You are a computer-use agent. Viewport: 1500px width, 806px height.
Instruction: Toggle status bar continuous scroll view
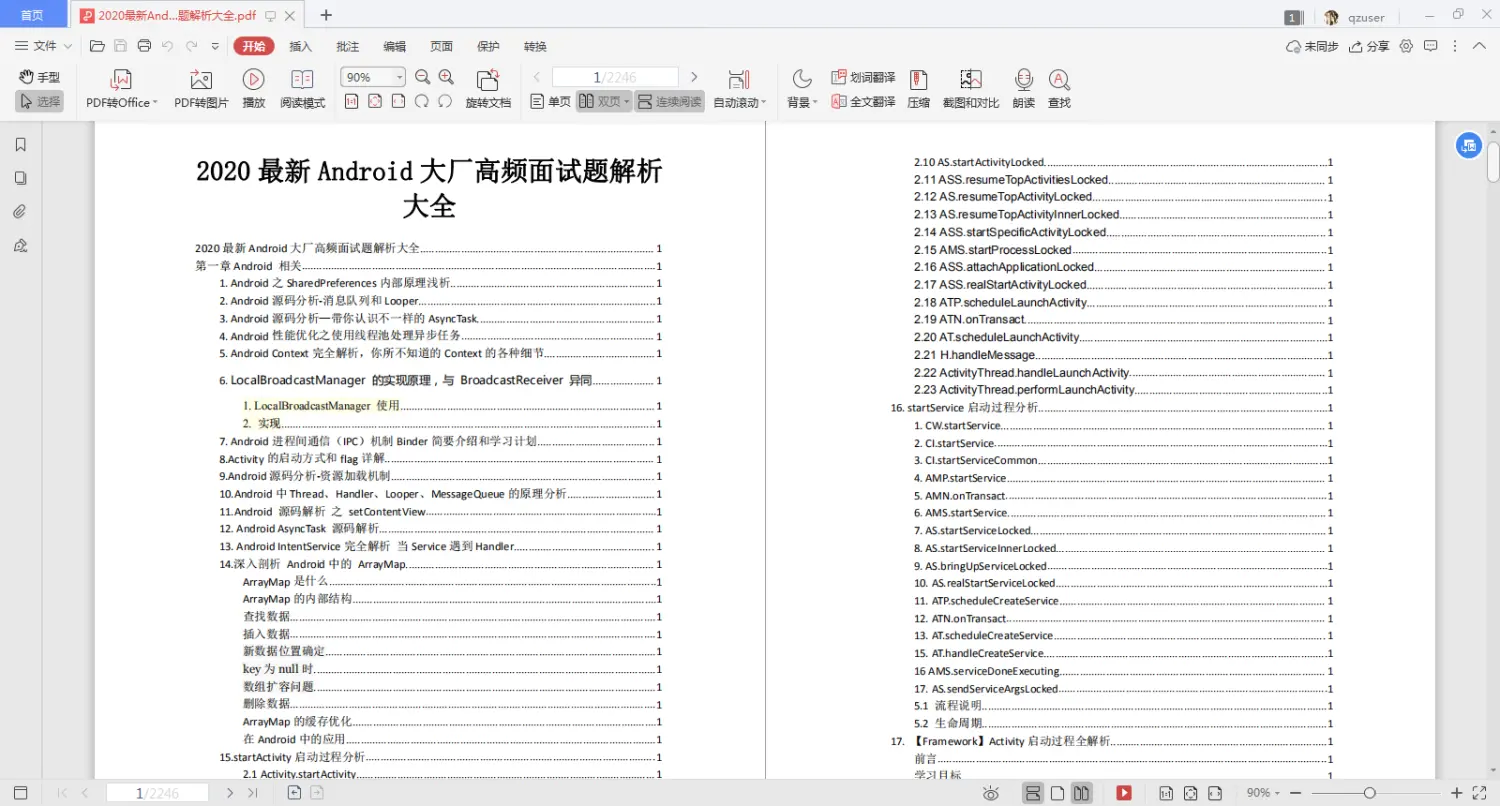click(x=1033, y=793)
